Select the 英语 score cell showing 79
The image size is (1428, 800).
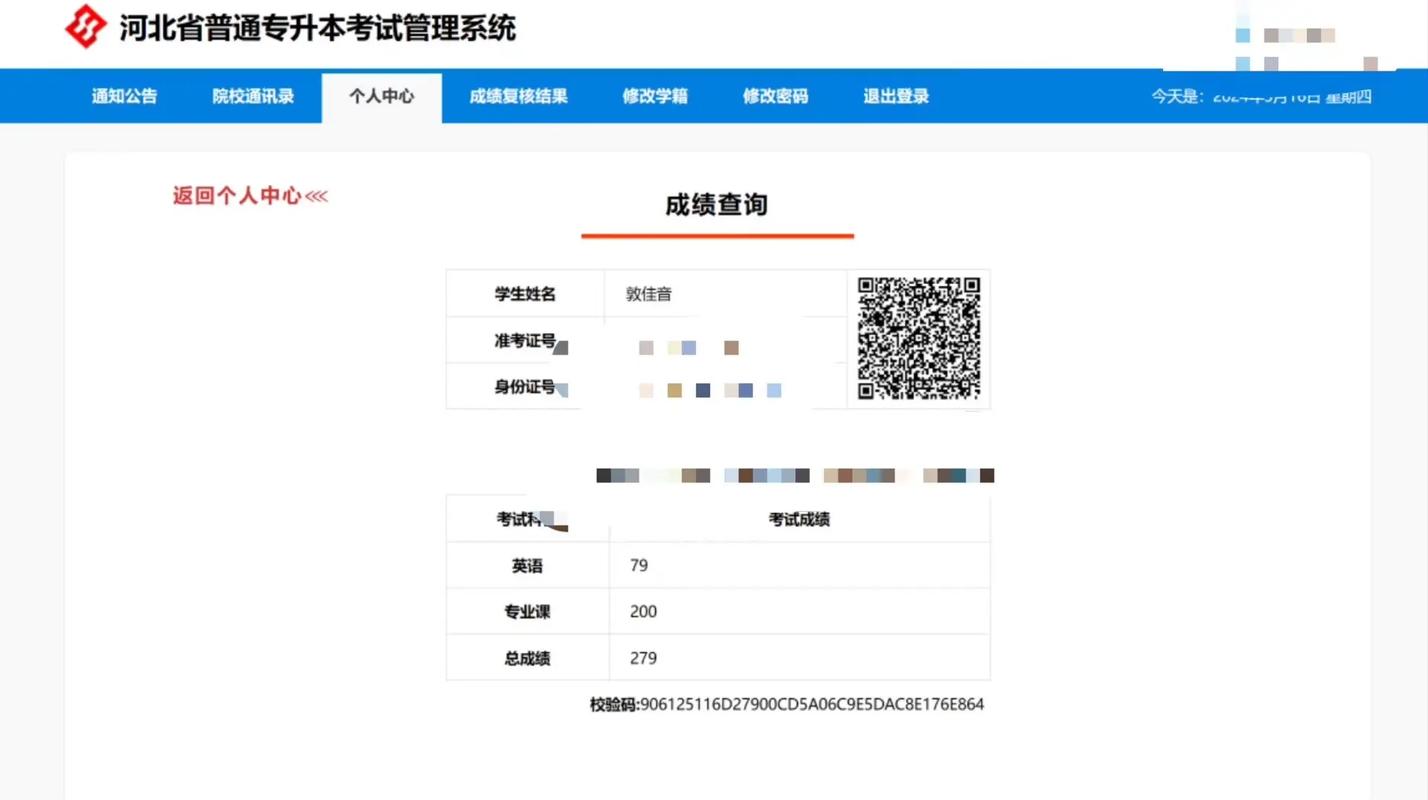point(637,565)
